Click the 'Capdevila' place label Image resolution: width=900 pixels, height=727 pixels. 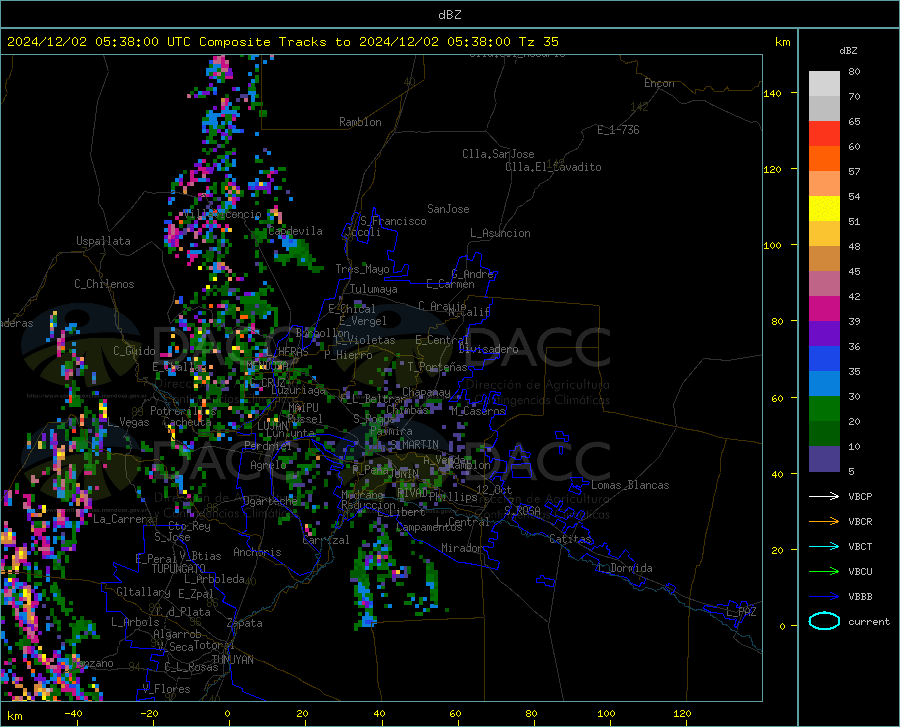pyautogui.click(x=295, y=231)
